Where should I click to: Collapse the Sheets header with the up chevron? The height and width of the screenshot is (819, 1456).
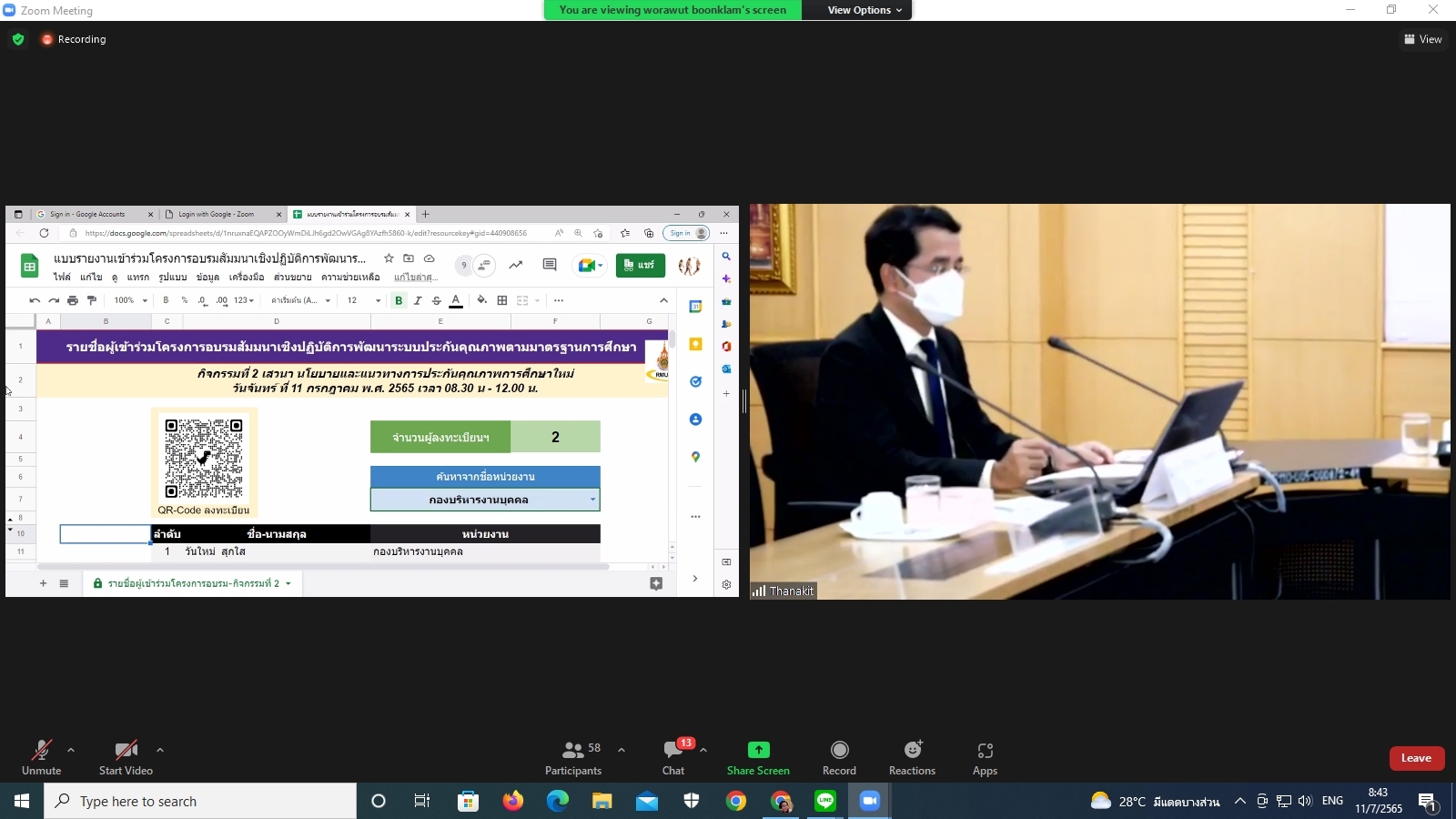click(663, 300)
